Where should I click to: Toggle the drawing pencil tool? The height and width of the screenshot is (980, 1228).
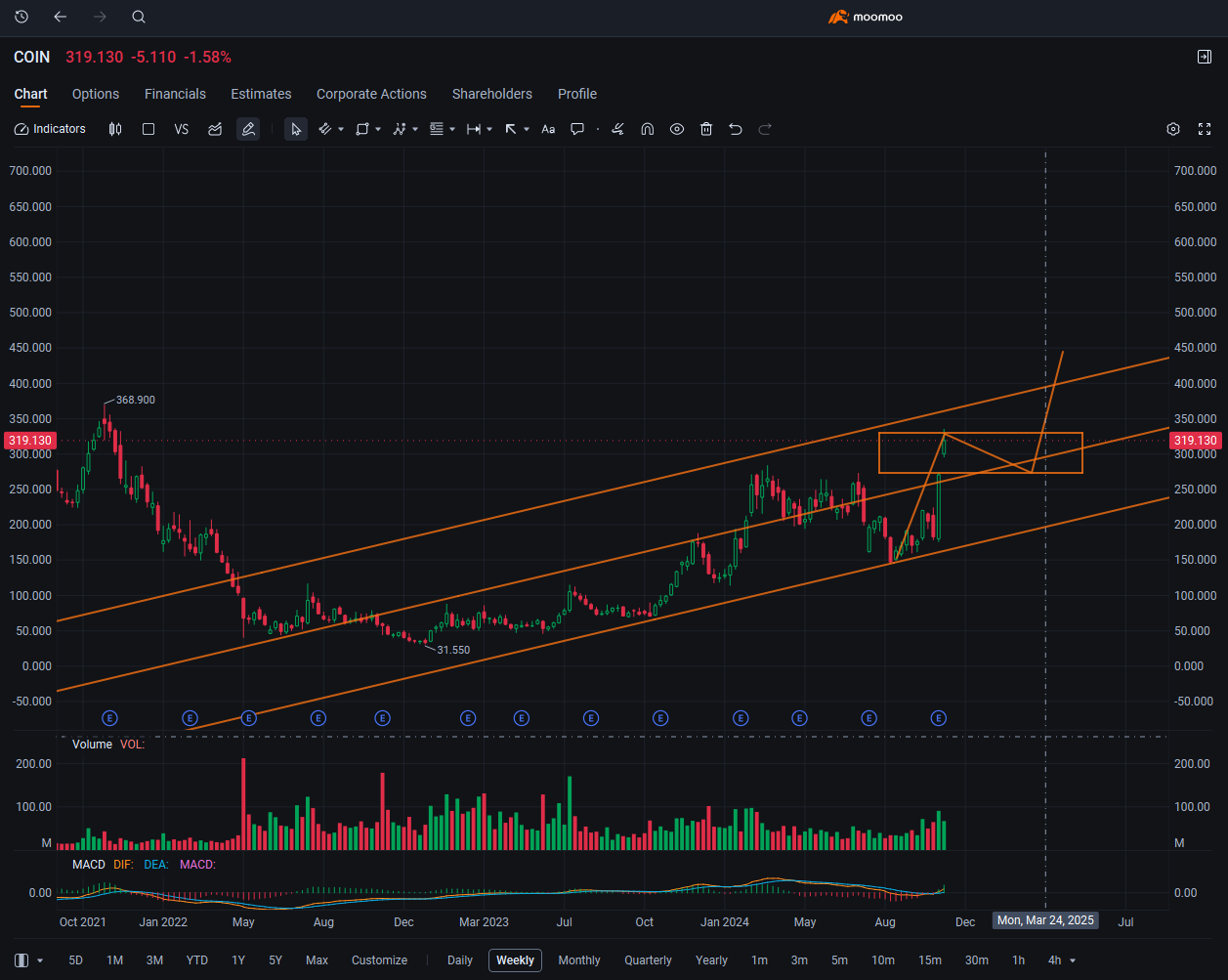click(x=248, y=129)
